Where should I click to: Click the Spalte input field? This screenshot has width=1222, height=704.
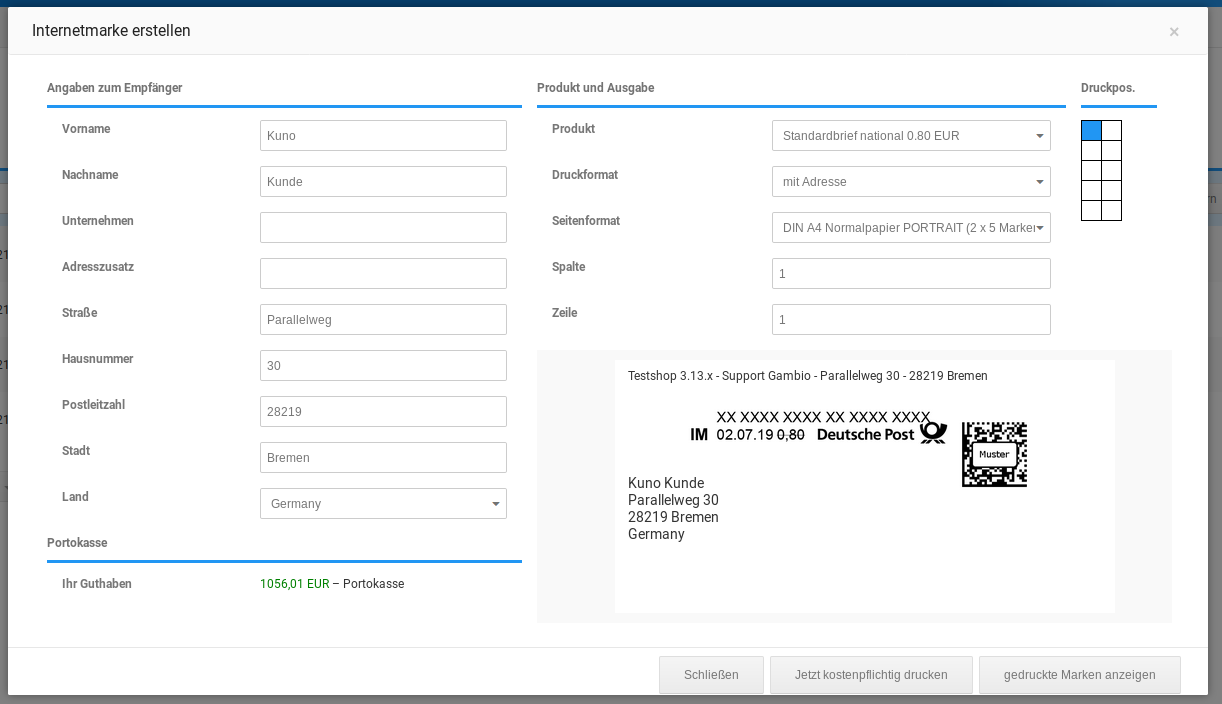point(911,274)
